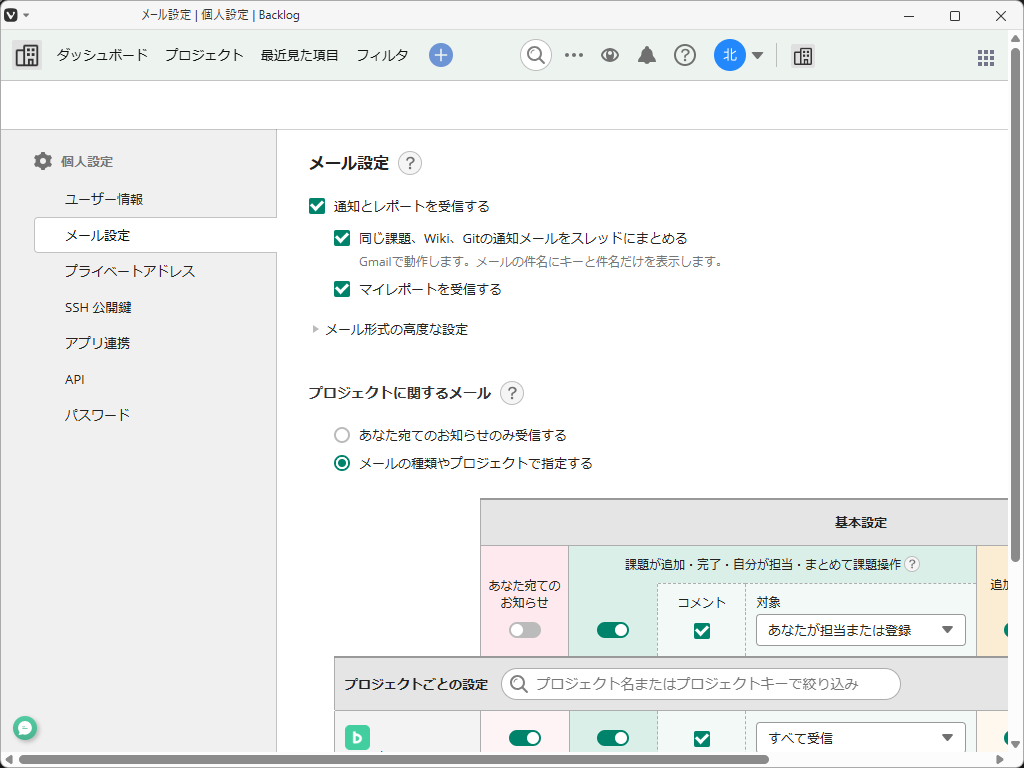The height and width of the screenshot is (768, 1024).
Task: Click the vertical scrollbar thumb
Action: [1016, 304]
